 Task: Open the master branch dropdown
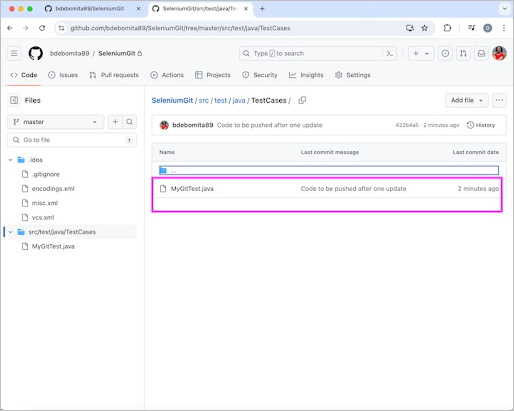click(x=55, y=122)
